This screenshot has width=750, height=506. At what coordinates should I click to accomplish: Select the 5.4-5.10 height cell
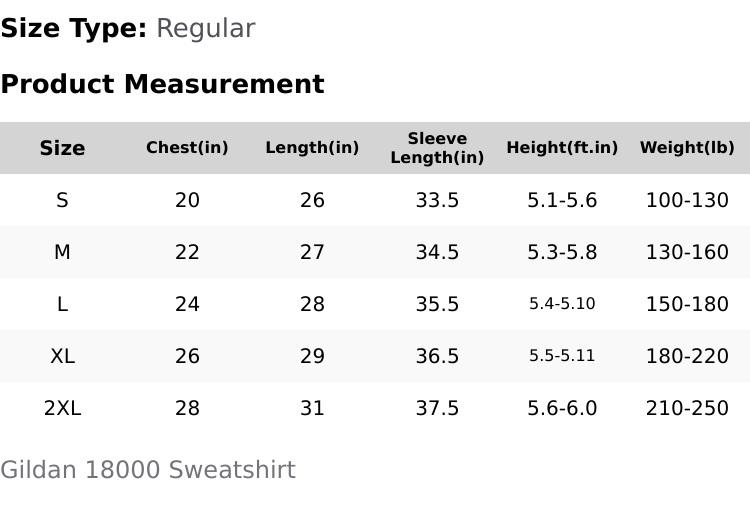pyautogui.click(x=562, y=304)
